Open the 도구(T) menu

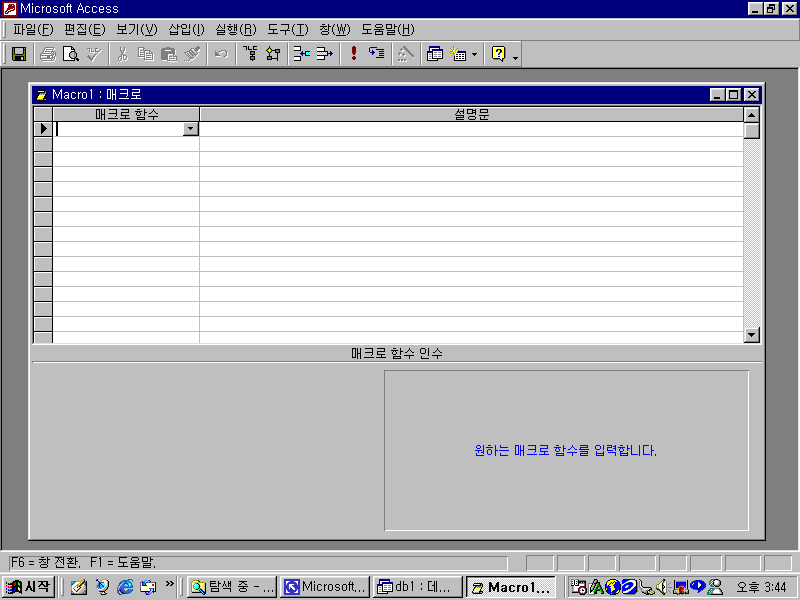pos(287,29)
